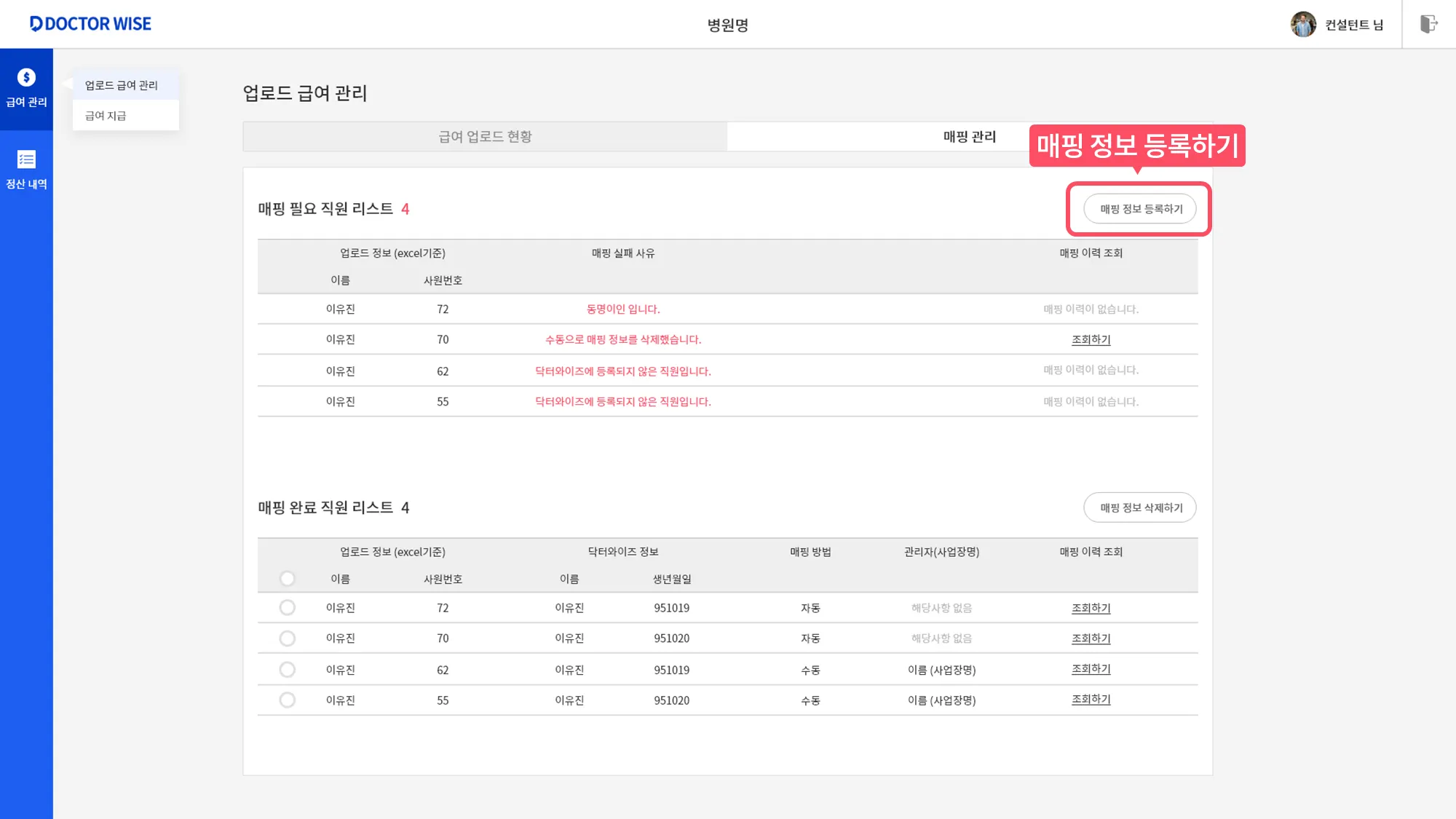Open 조회하기 history for mapped employee 72

click(1091, 608)
